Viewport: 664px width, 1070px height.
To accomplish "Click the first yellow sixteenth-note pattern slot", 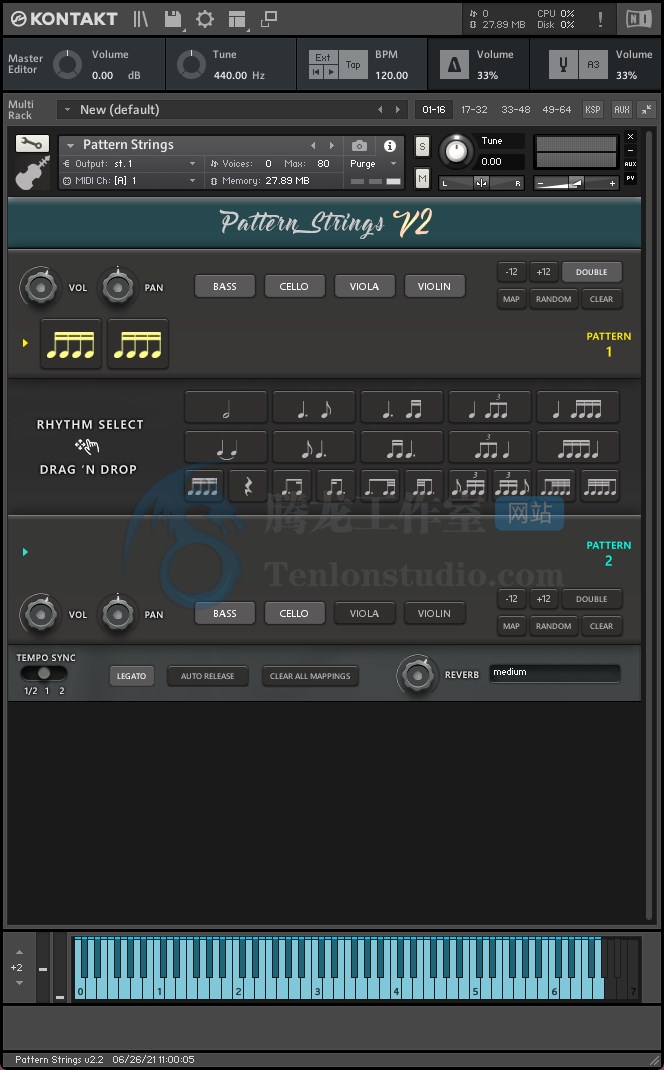I will [x=71, y=344].
